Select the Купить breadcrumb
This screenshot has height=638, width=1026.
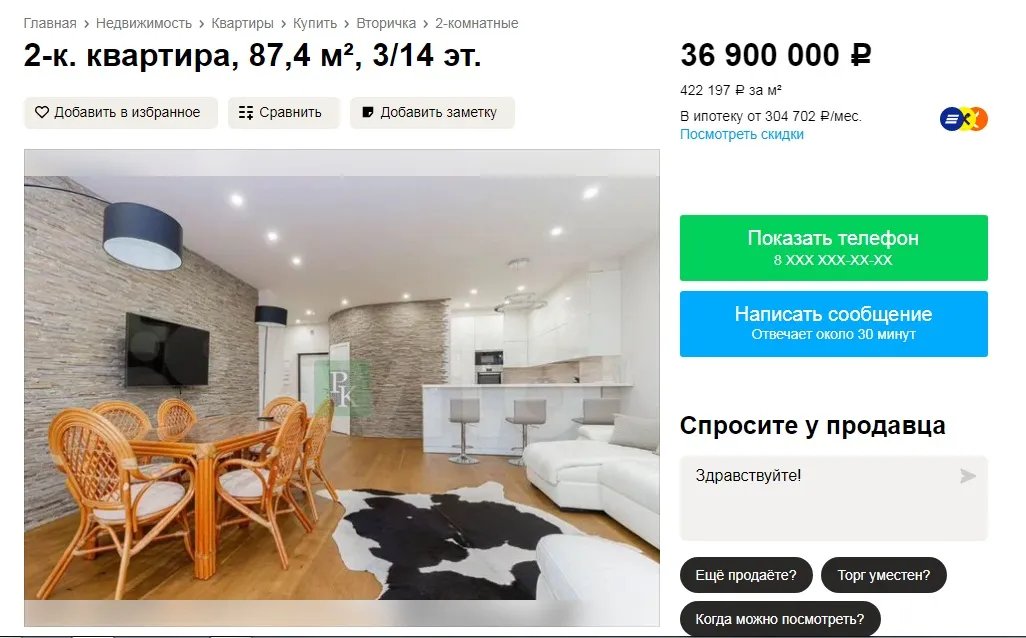pyautogui.click(x=315, y=24)
